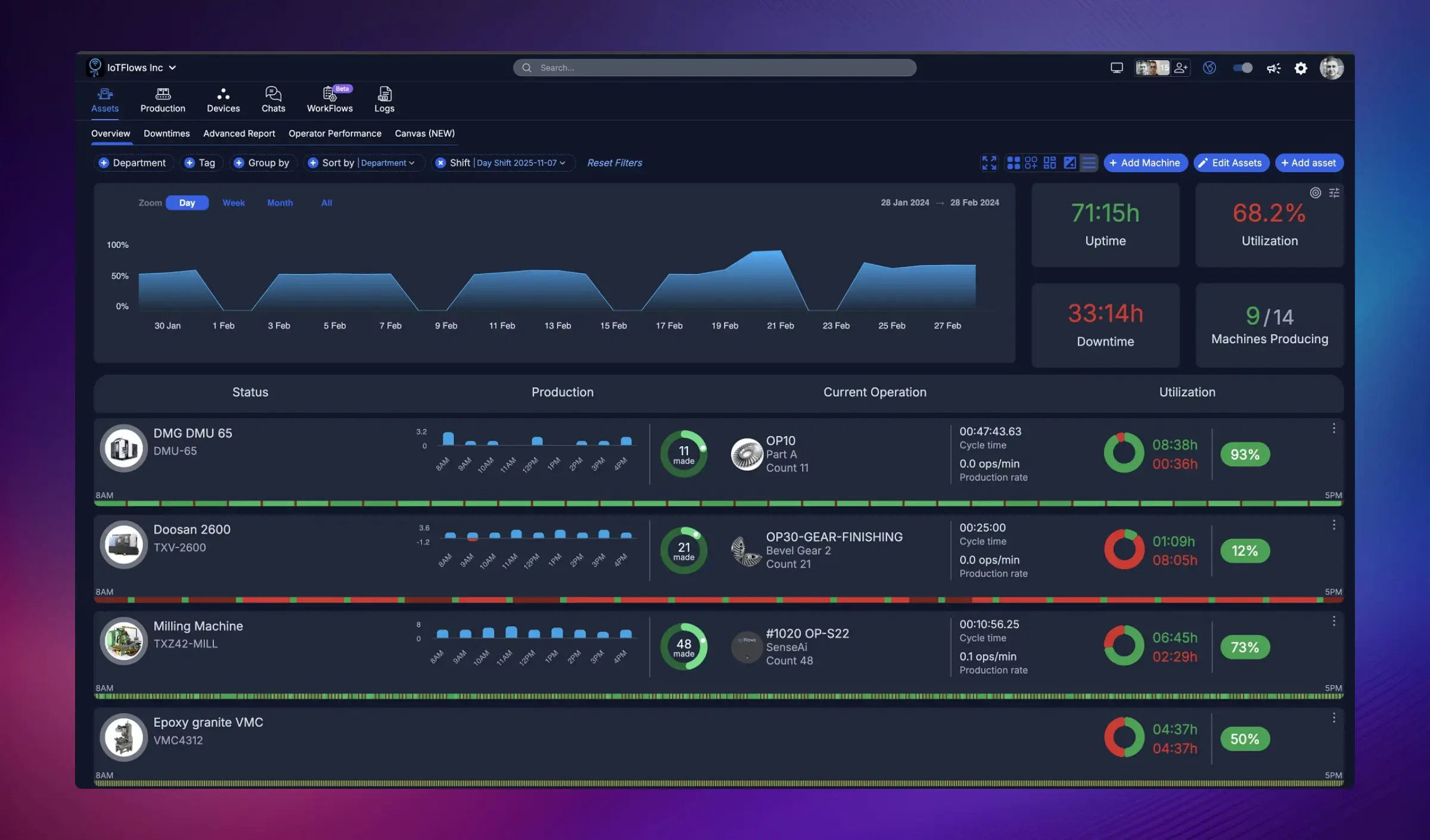
Task: Toggle the dark mode switch
Action: [x=1241, y=68]
